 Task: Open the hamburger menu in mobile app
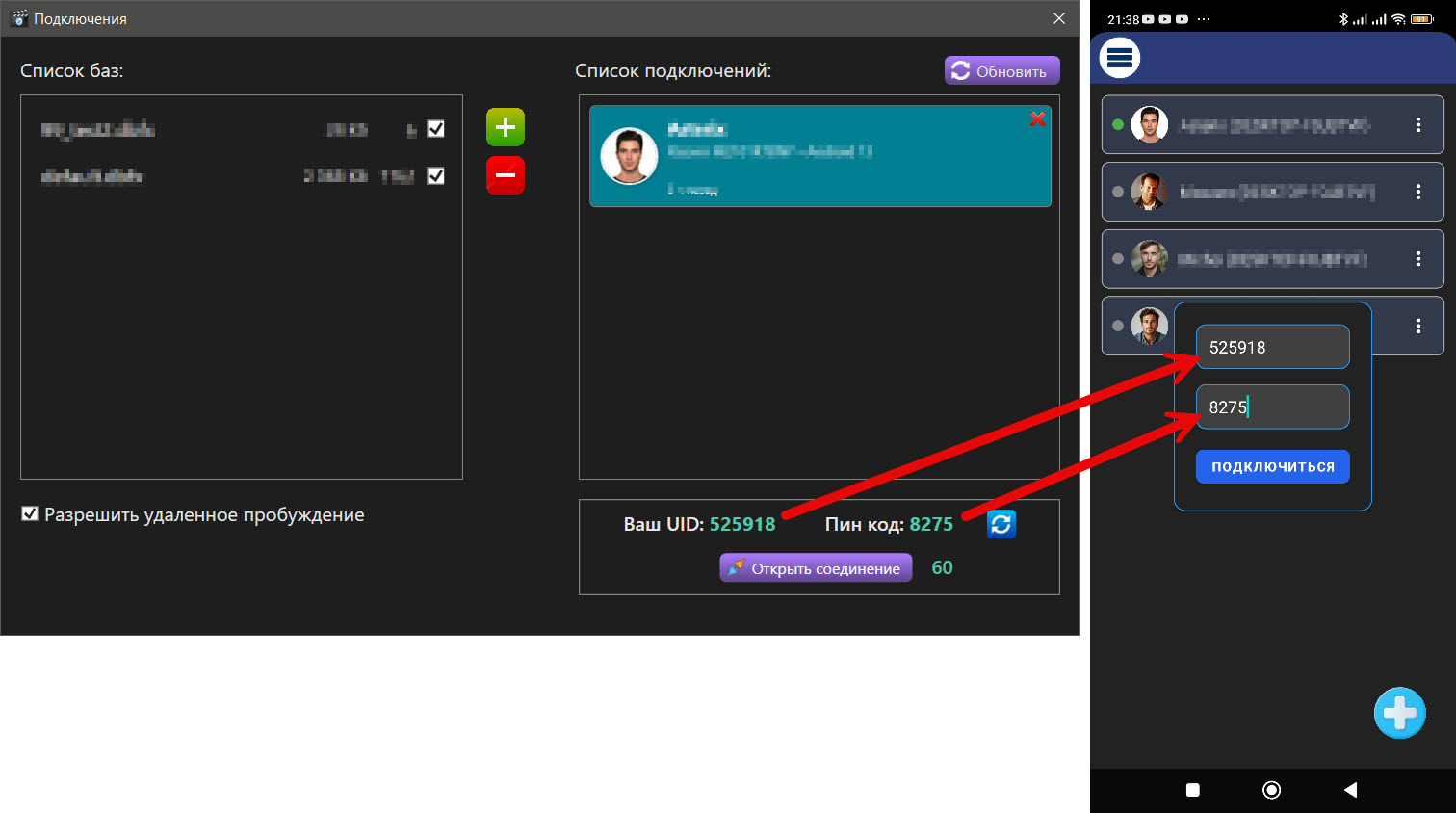(1120, 59)
